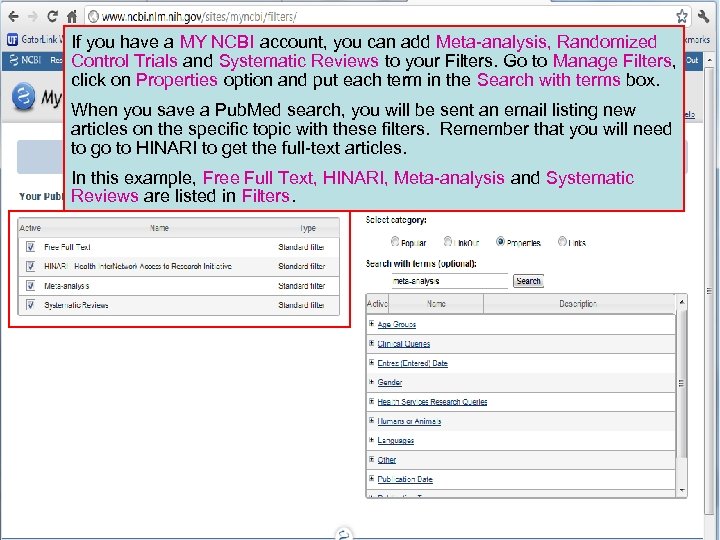Screen dimensions: 720x540
Task: Select the LinkOut category radio button
Action: click(448, 241)
